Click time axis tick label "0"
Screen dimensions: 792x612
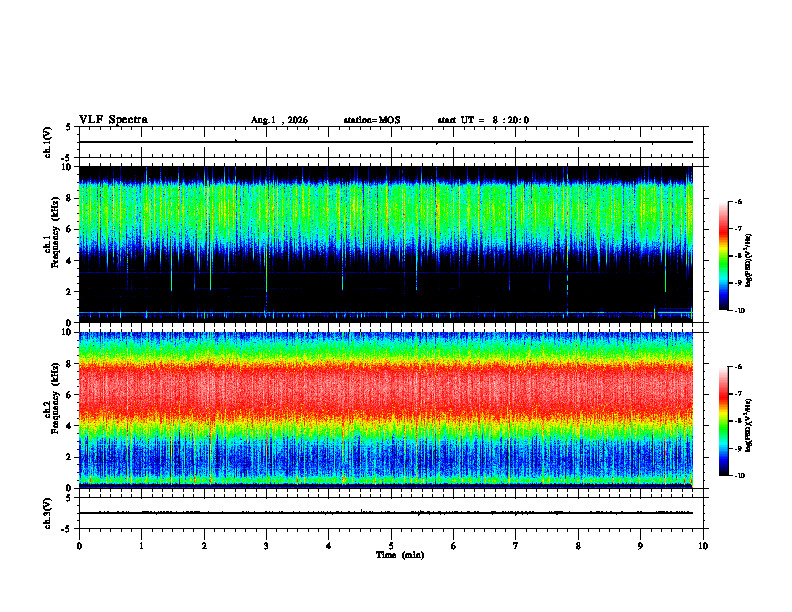pos(79,546)
